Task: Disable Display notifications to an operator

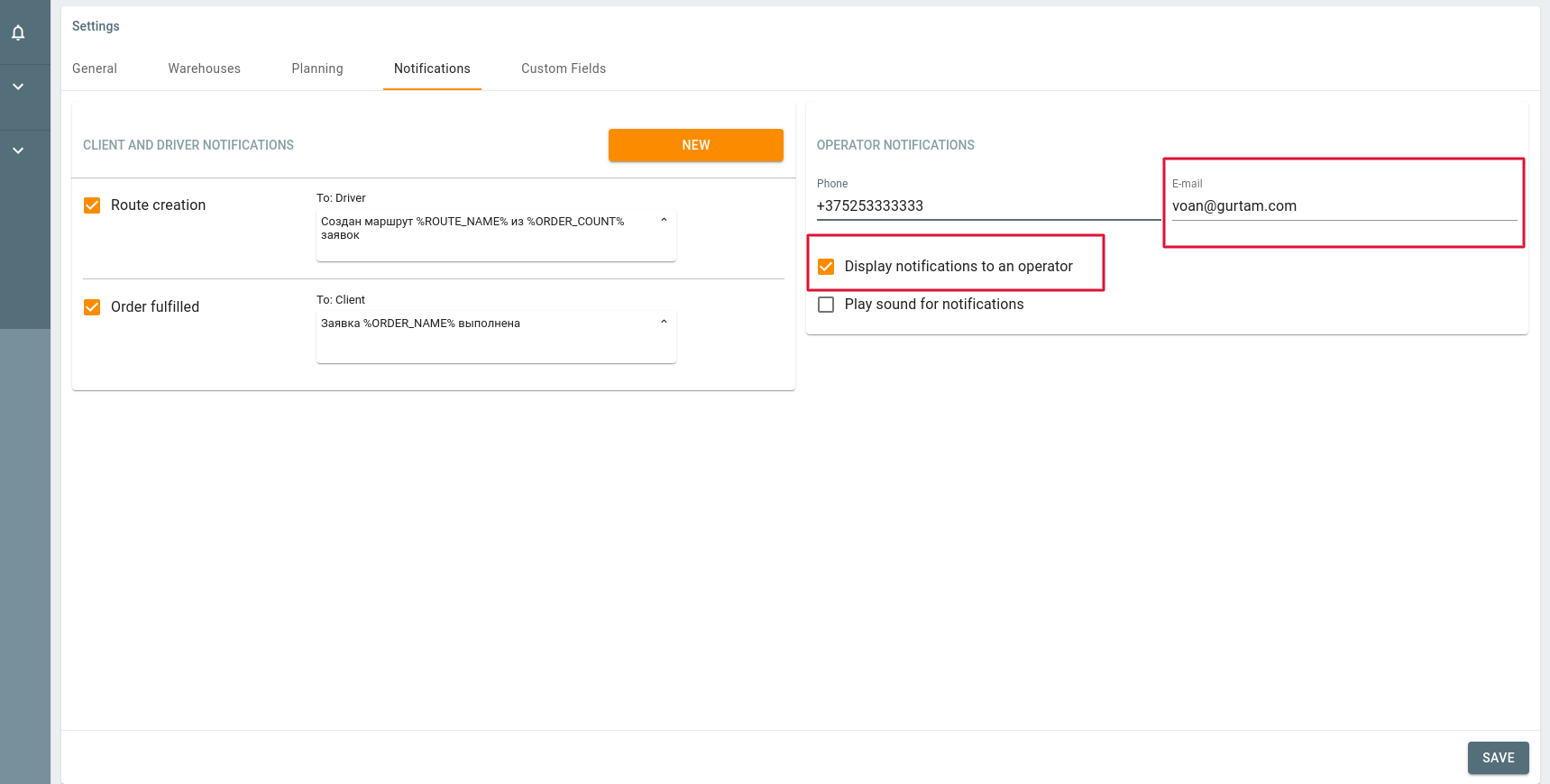Action: click(826, 267)
